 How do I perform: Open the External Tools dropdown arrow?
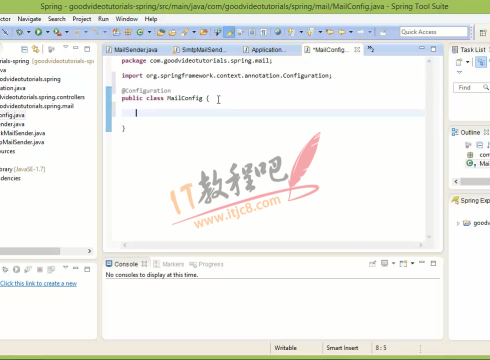[x=67, y=32]
